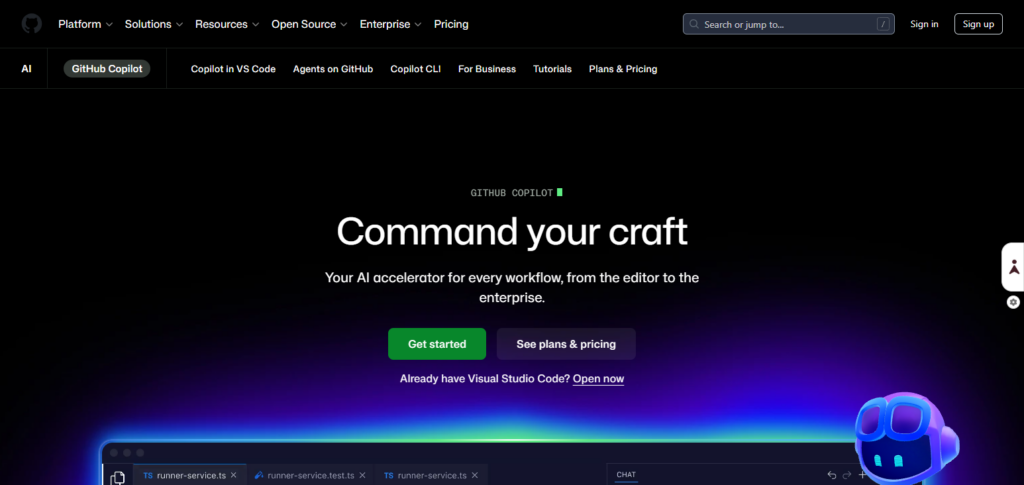
Task: Click the small gear icon below the accessibility widget
Action: 1013,302
